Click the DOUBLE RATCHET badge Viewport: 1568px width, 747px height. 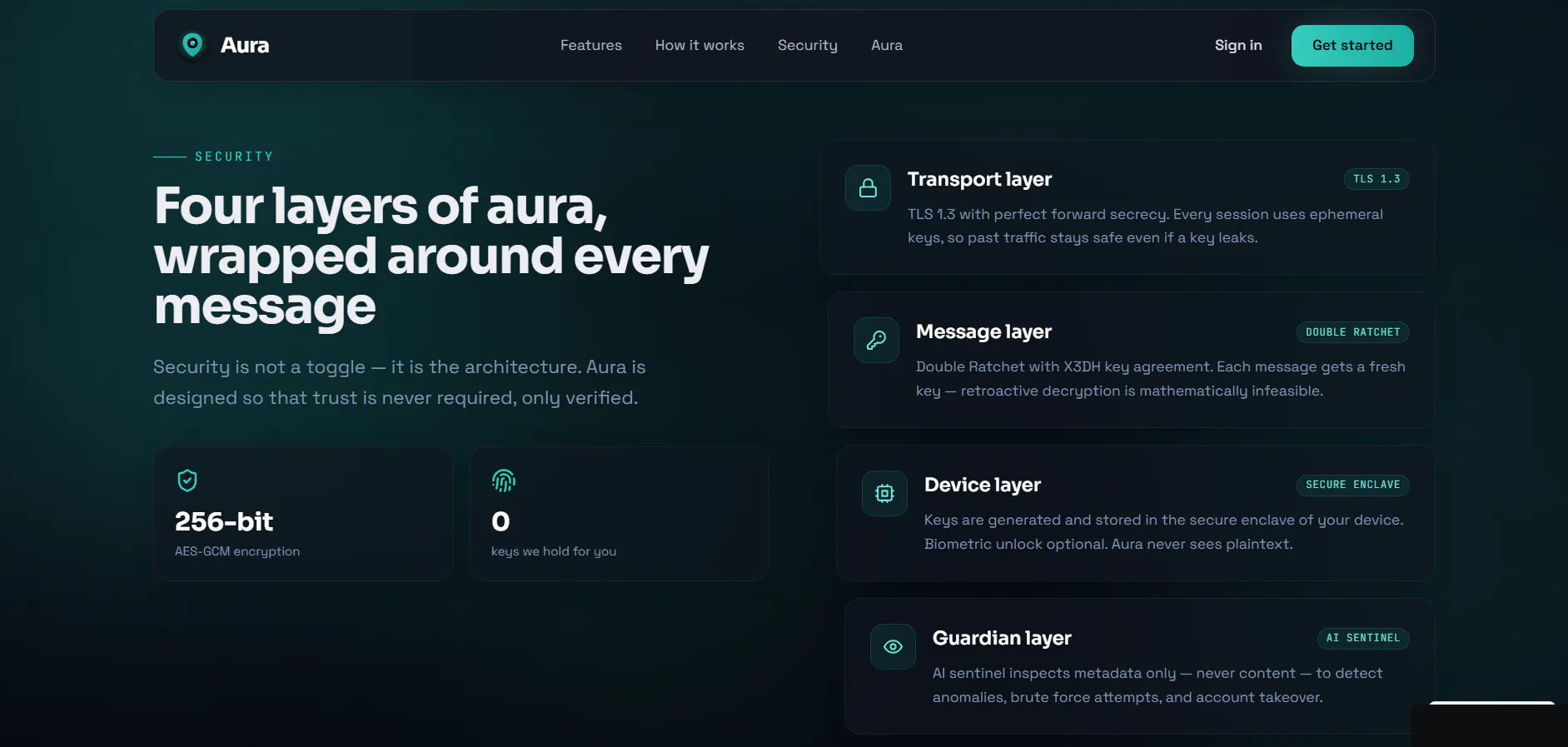click(x=1352, y=332)
